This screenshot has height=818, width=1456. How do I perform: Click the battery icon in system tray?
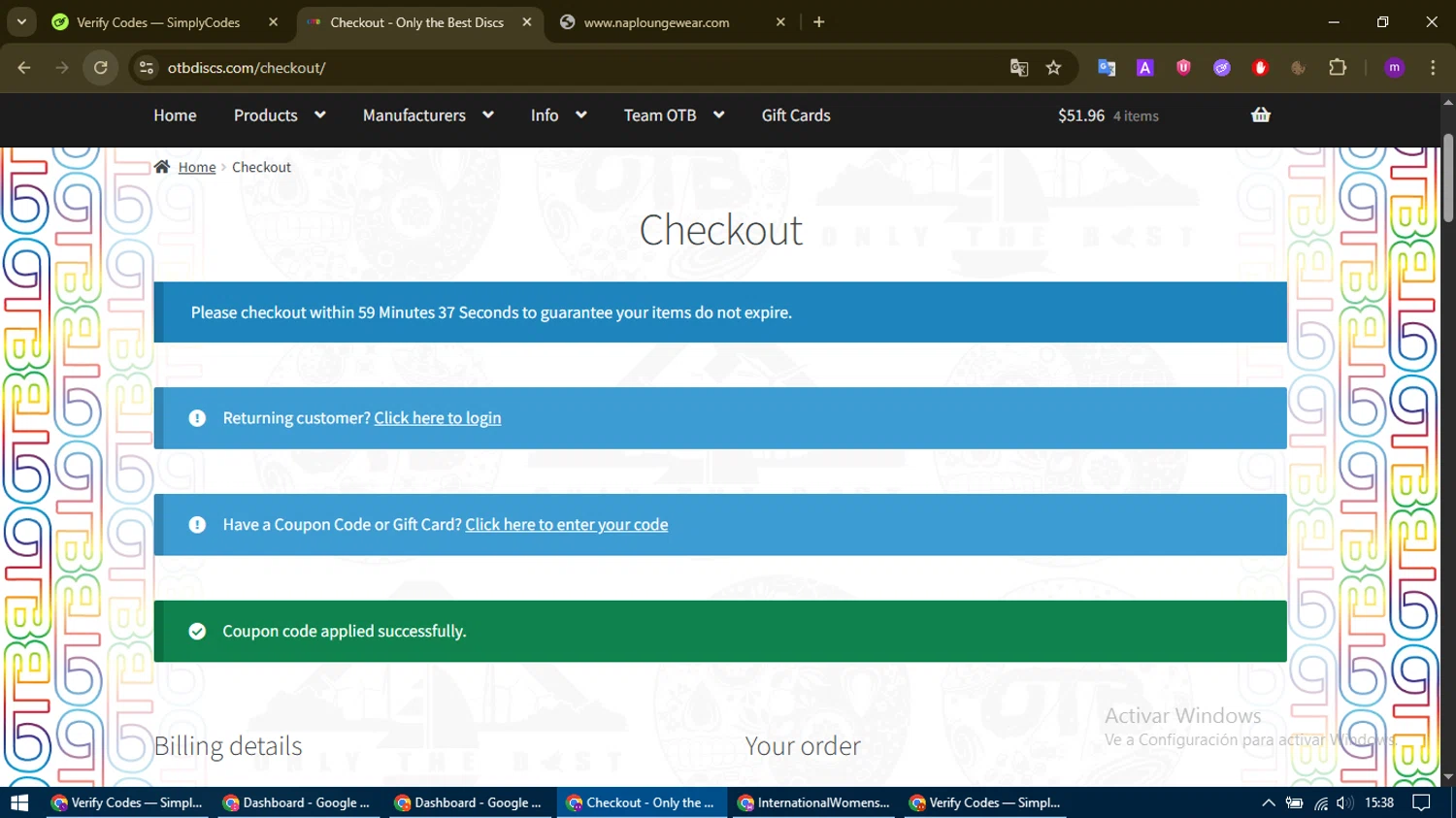pos(1294,802)
